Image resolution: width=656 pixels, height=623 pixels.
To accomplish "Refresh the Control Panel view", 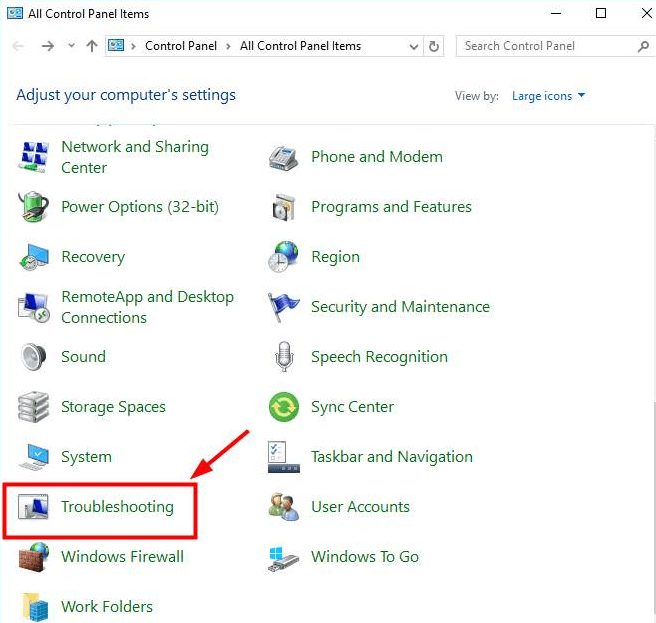I will pyautogui.click(x=434, y=46).
